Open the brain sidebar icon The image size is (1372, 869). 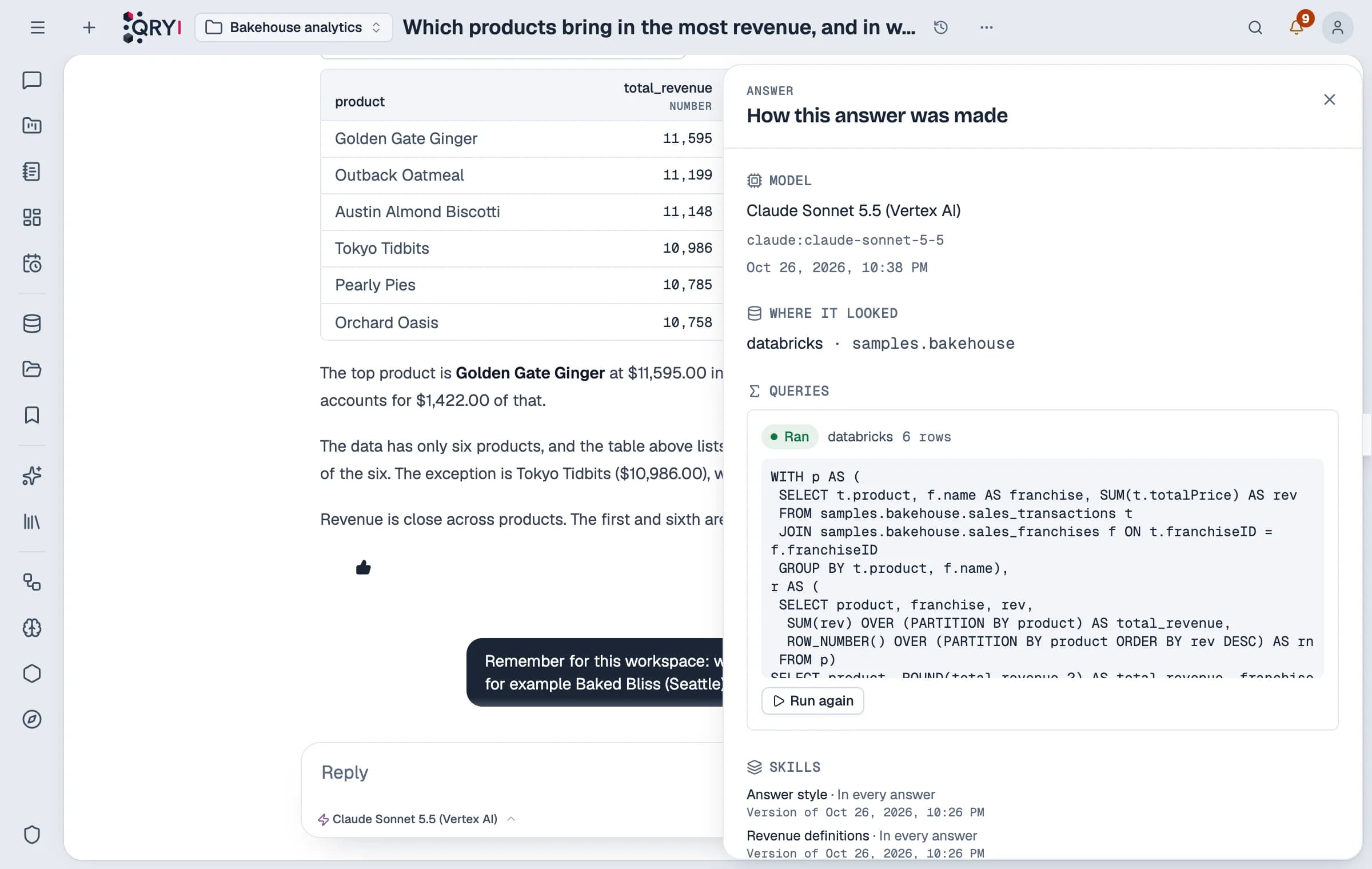[x=32, y=628]
